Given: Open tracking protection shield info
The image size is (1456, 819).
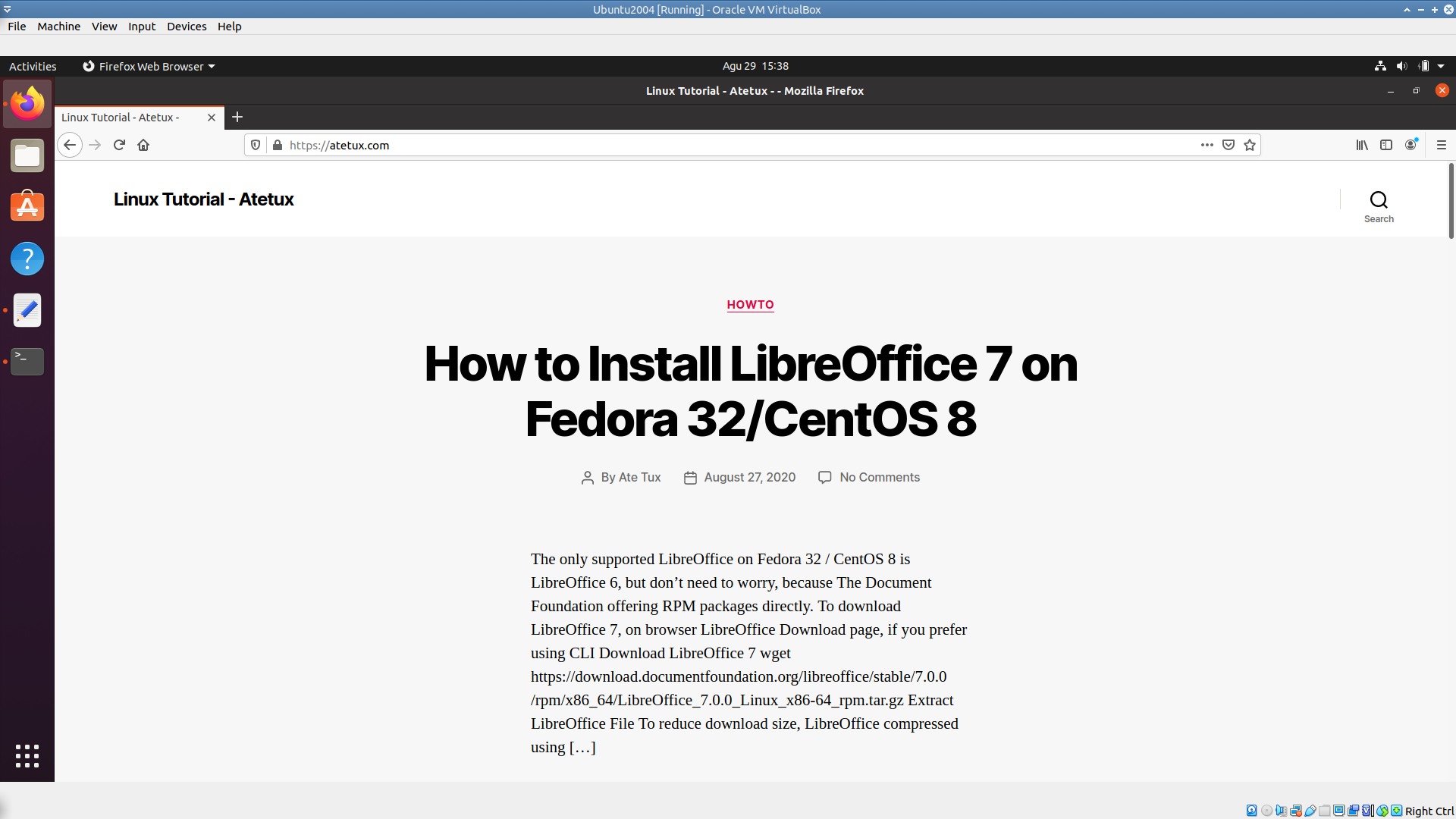Looking at the screenshot, I should (256, 145).
